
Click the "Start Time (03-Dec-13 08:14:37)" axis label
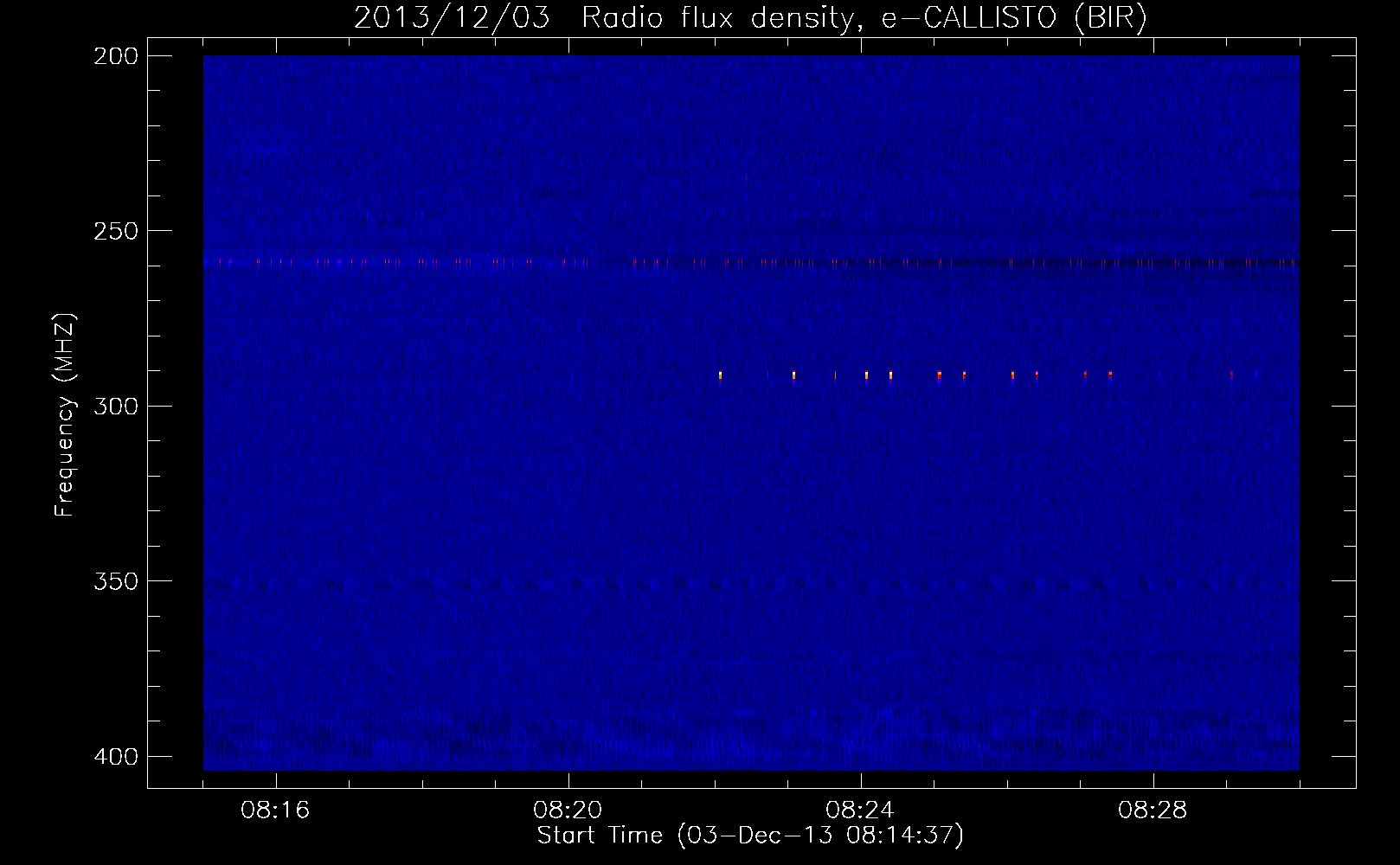point(750,836)
